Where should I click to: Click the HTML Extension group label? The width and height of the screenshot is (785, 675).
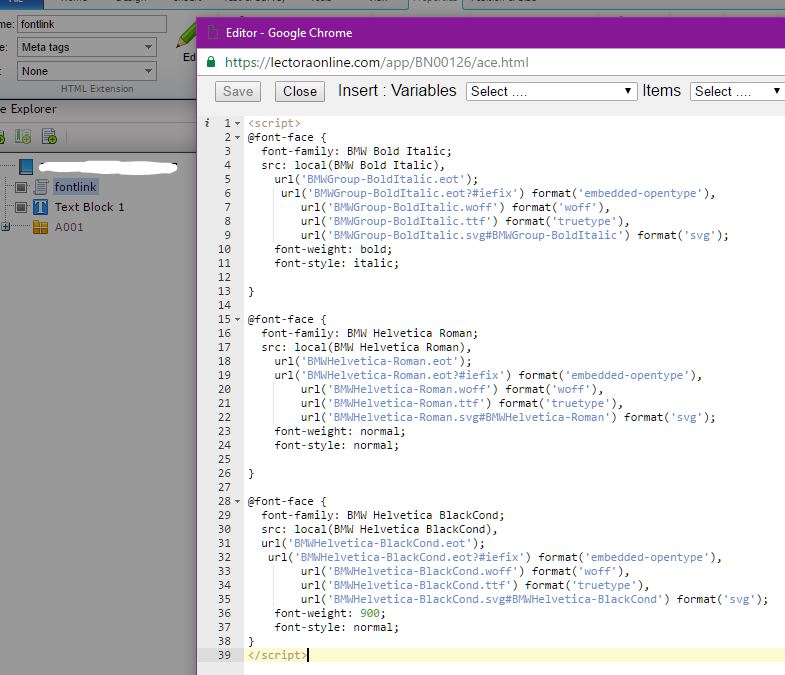pos(97,89)
